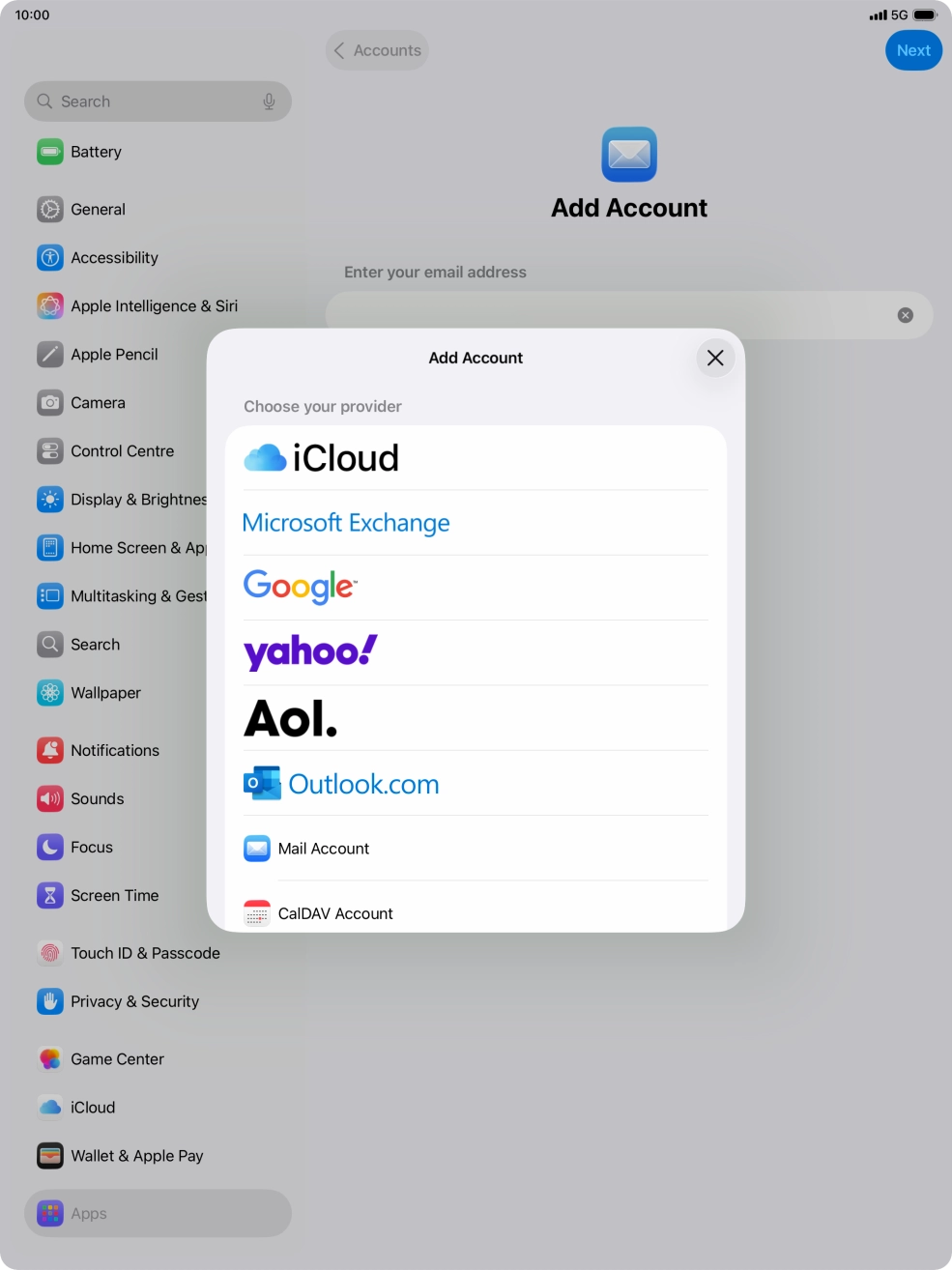This screenshot has width=952, height=1270.
Task: Pick Google as account provider
Action: point(475,588)
